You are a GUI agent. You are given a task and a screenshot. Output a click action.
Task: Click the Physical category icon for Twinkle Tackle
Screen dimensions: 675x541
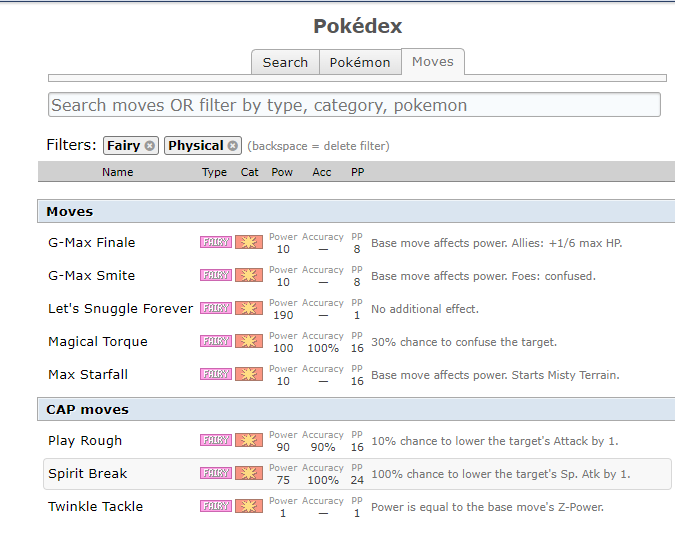[249, 506]
